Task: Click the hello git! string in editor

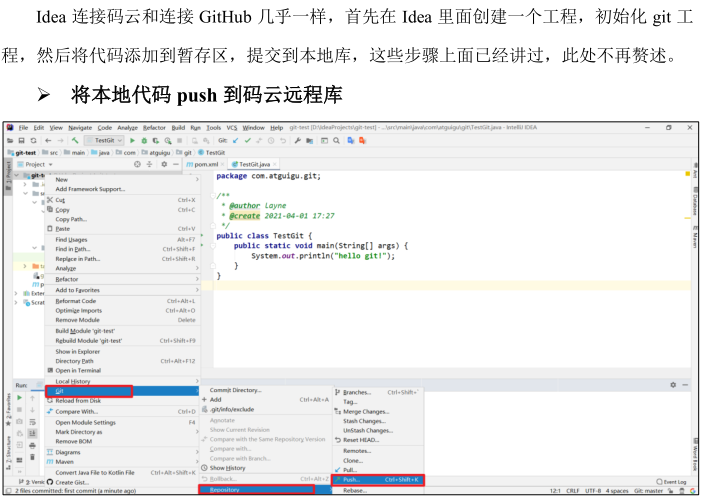Action: [x=360, y=256]
